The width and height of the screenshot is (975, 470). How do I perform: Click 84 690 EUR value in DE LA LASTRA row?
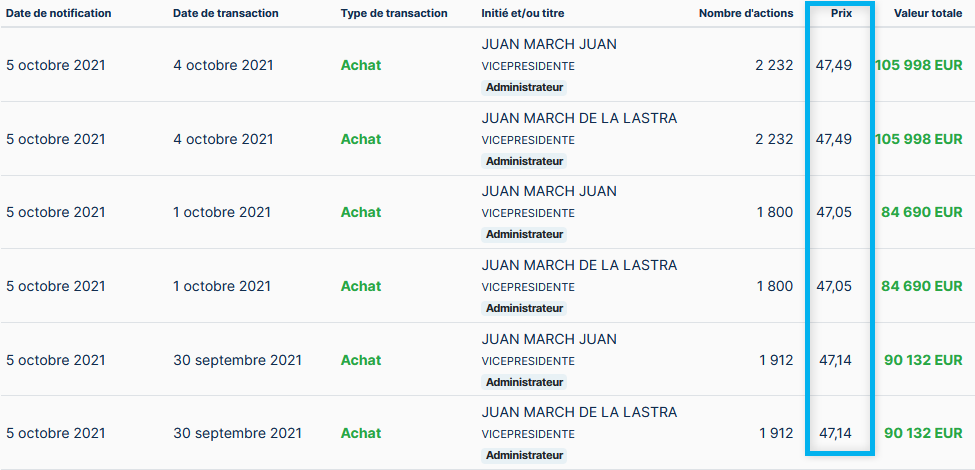921,286
